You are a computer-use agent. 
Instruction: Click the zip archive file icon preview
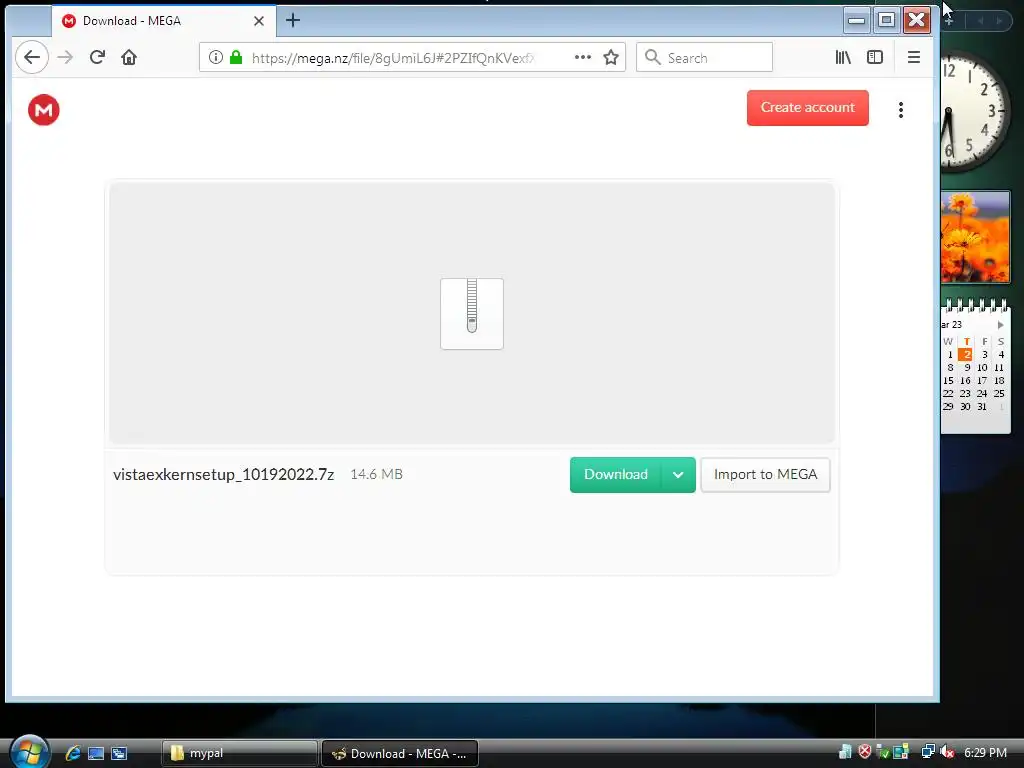472,313
